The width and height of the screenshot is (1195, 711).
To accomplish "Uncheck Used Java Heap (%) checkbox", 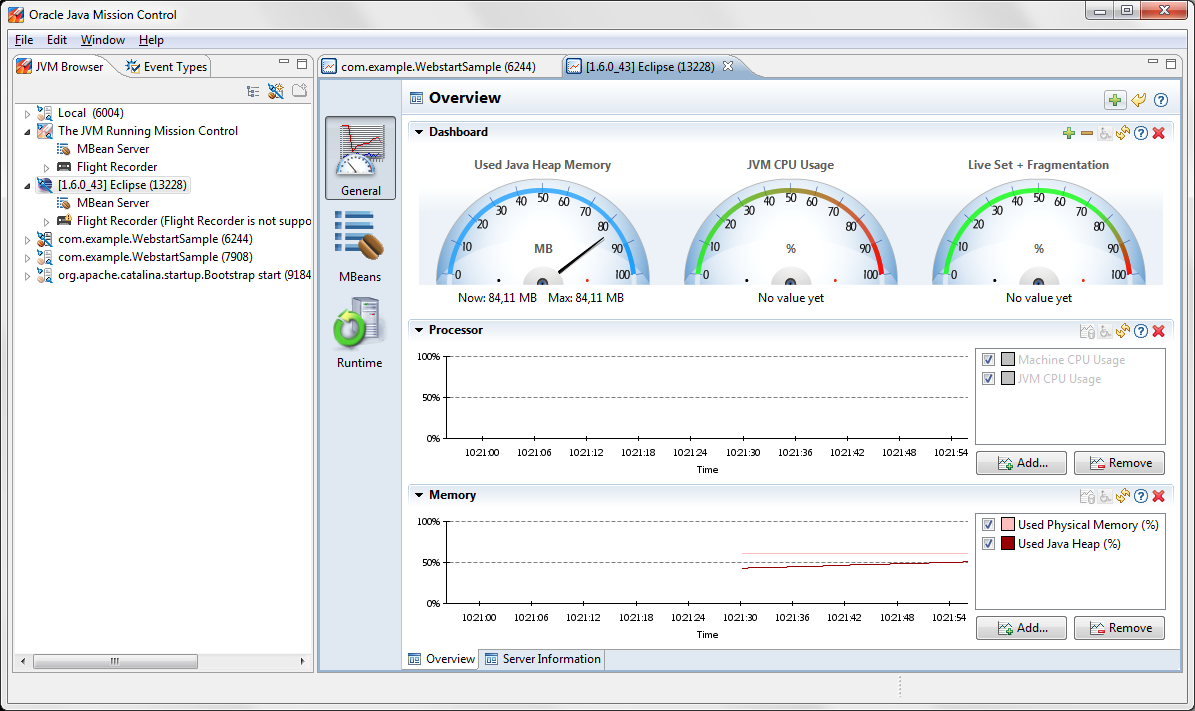I will pyautogui.click(x=988, y=544).
